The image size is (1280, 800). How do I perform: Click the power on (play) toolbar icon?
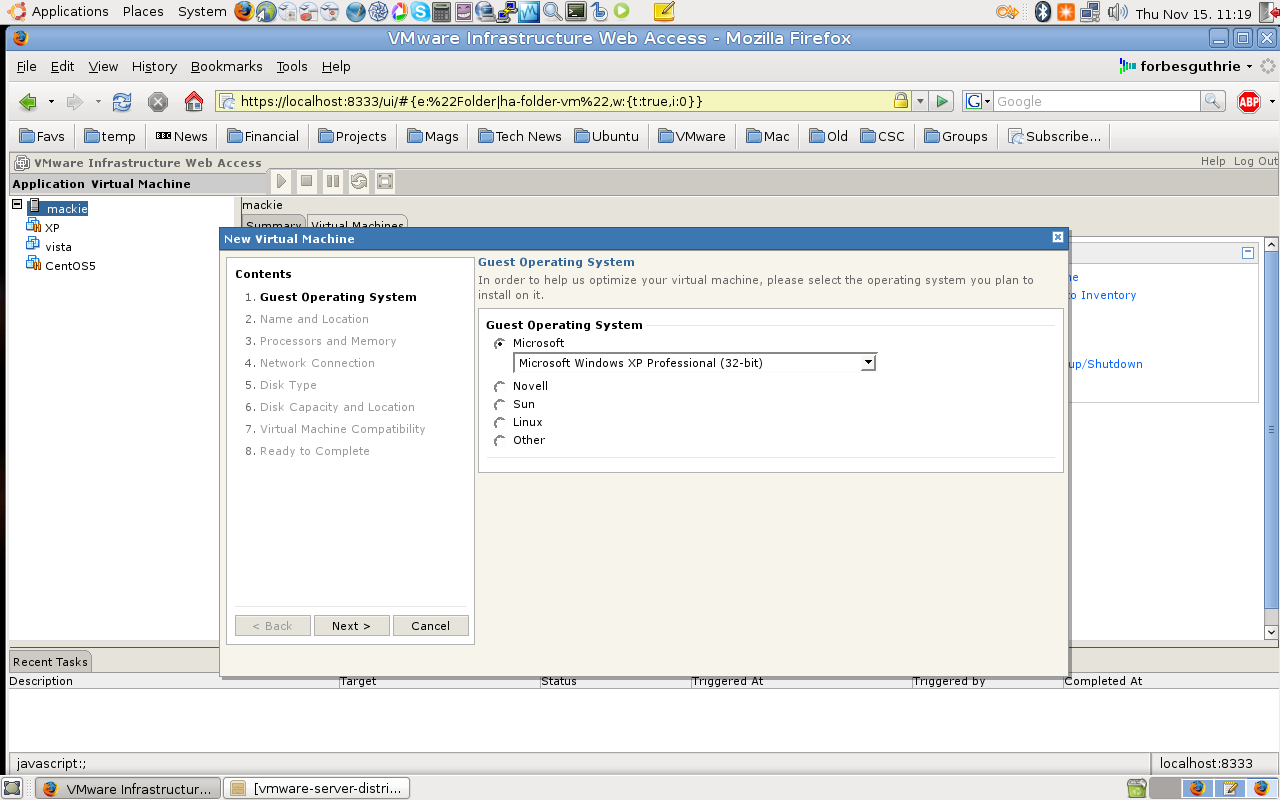282,181
